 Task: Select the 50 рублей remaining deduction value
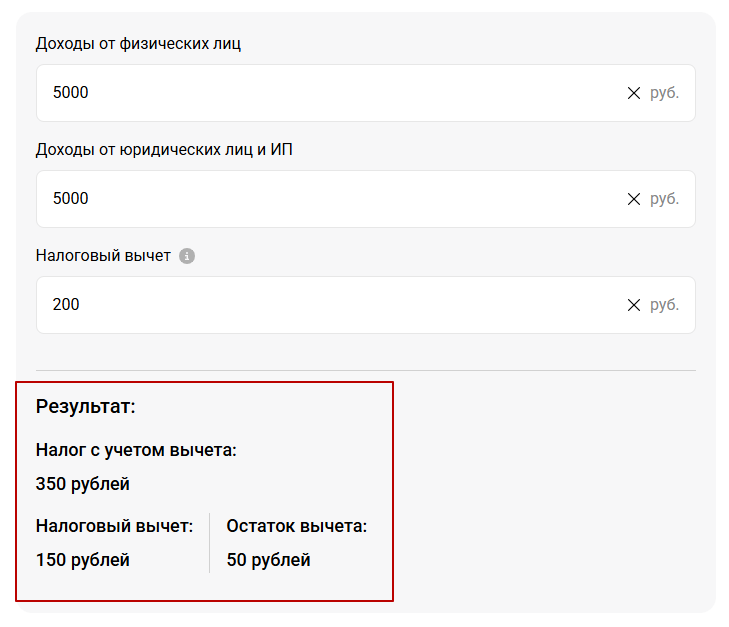pos(268,560)
